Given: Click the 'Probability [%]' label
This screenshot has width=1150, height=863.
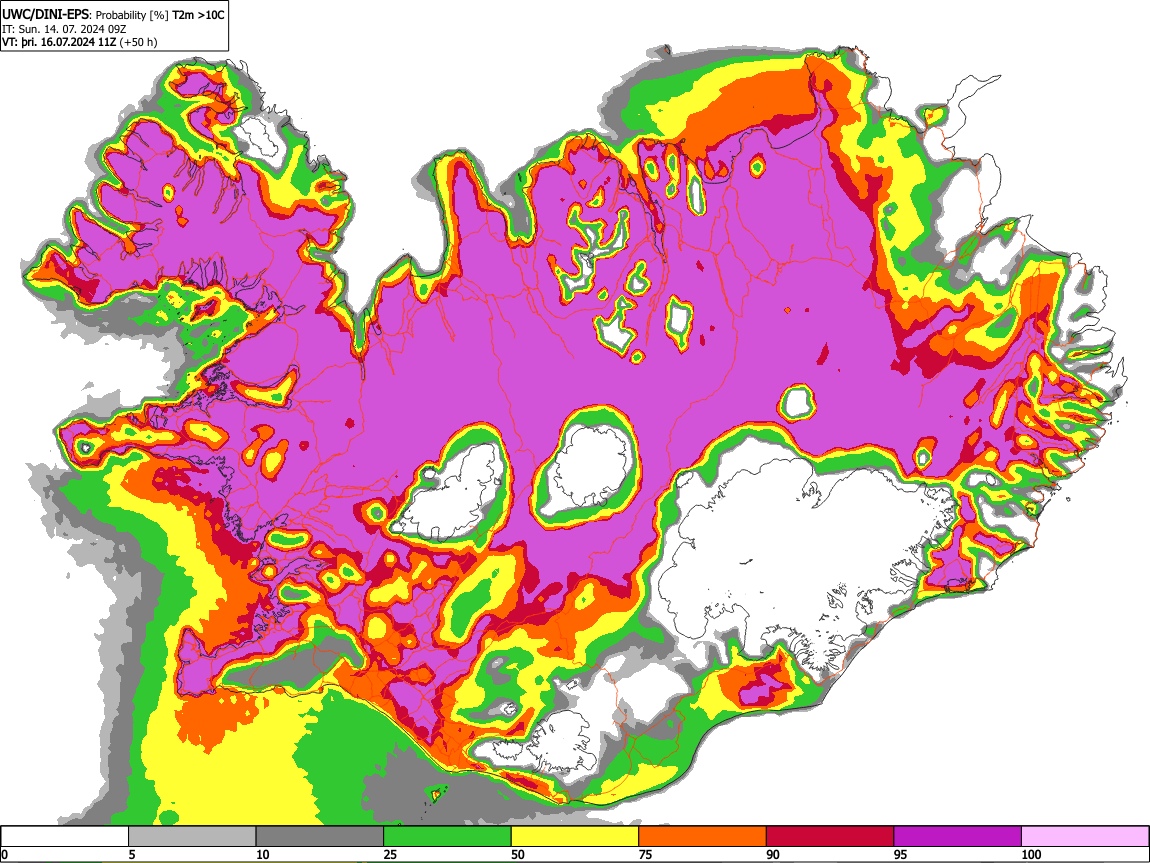Looking at the screenshot, I should (x=132, y=15).
